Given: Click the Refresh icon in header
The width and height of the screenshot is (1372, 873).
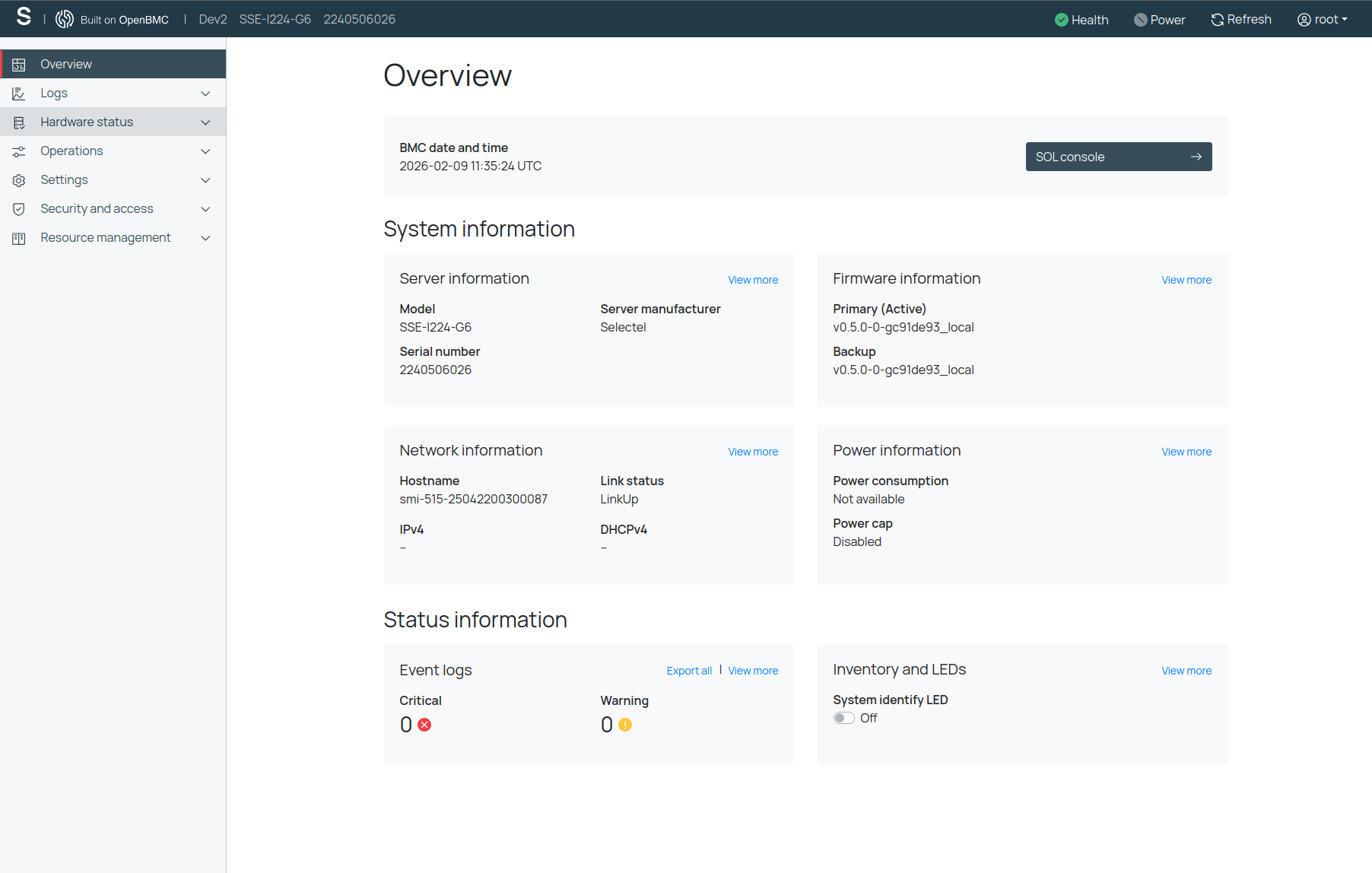Looking at the screenshot, I should [x=1217, y=20].
